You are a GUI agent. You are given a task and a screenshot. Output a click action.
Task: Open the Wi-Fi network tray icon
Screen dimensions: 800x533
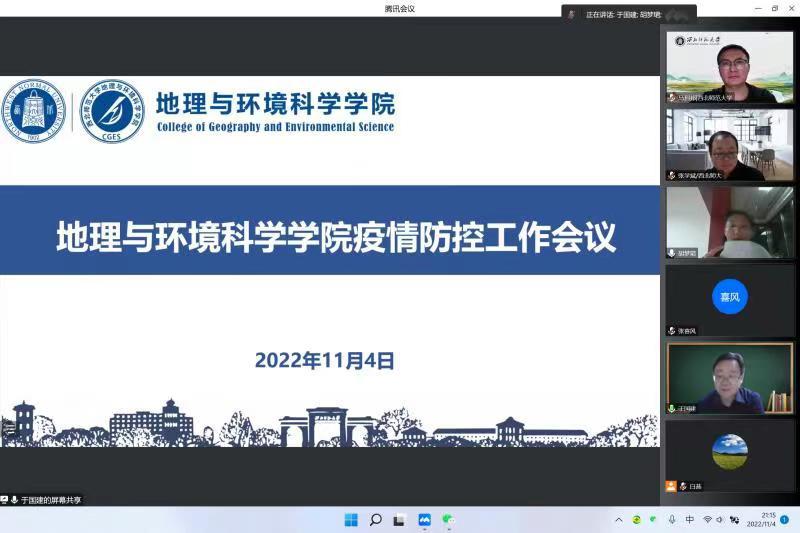[707, 520]
